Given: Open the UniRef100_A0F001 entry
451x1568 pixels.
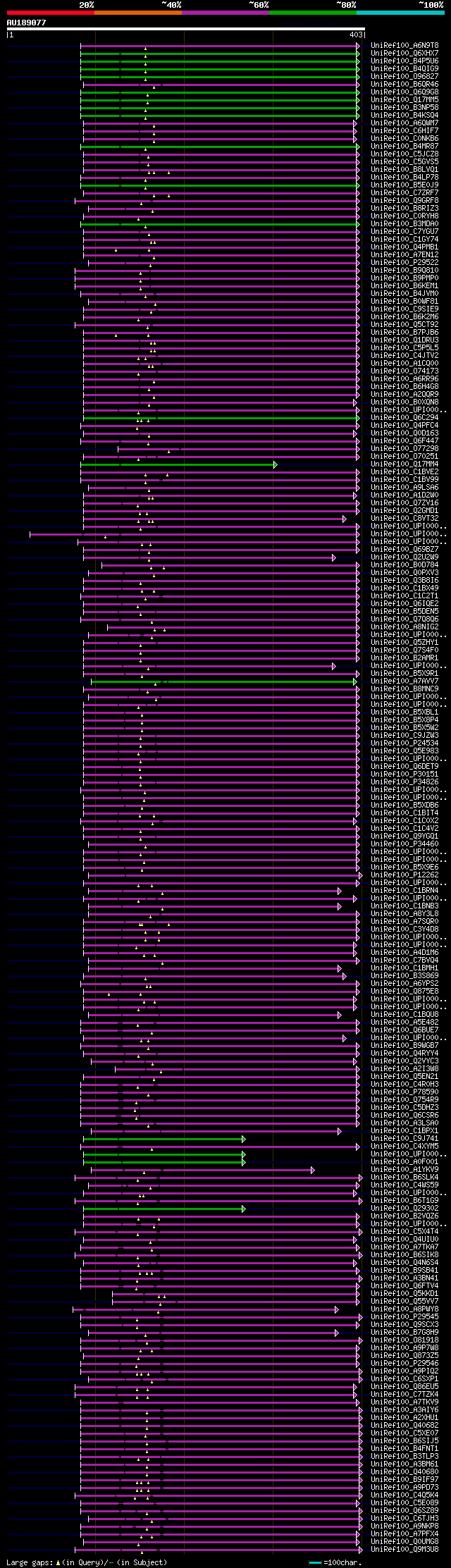Looking at the screenshot, I should point(404,1161).
